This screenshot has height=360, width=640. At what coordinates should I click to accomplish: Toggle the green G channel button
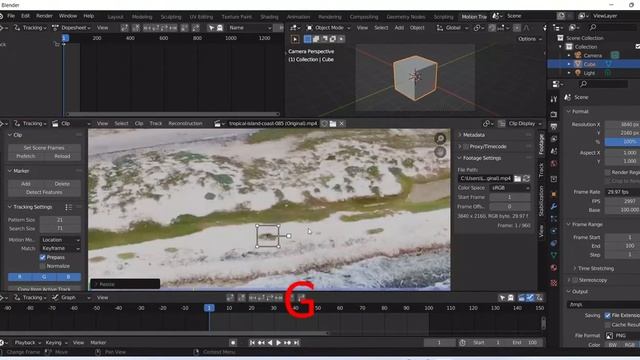44,277
